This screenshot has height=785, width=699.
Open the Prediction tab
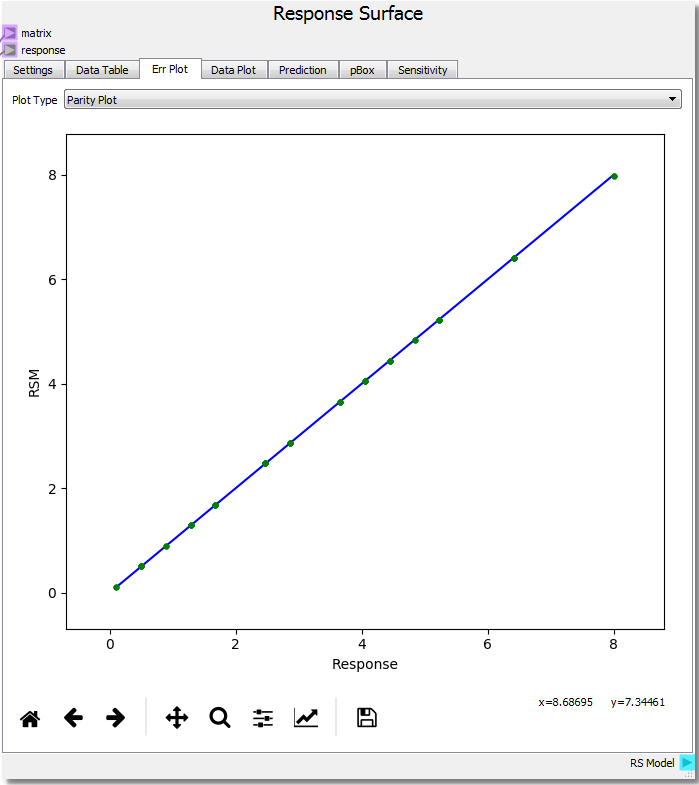302,70
